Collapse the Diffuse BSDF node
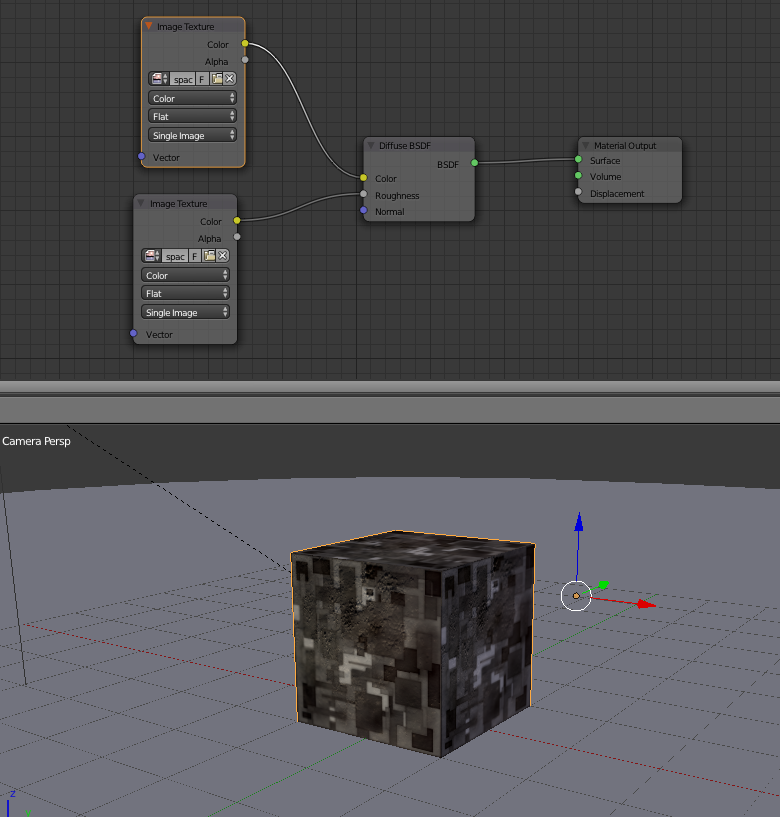 click(370, 145)
